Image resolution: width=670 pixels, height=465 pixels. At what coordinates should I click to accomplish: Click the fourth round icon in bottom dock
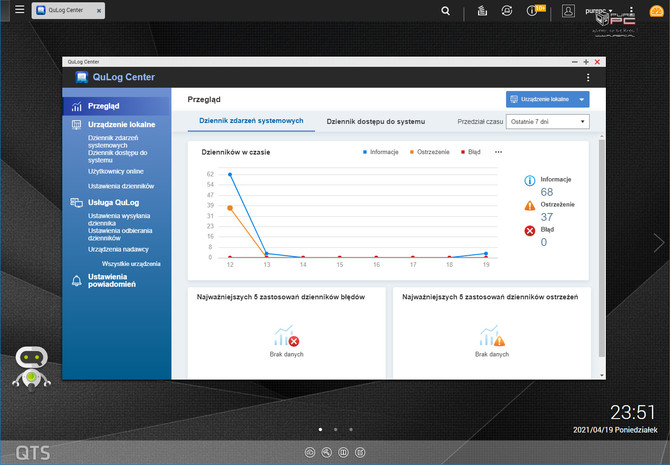coord(360,452)
